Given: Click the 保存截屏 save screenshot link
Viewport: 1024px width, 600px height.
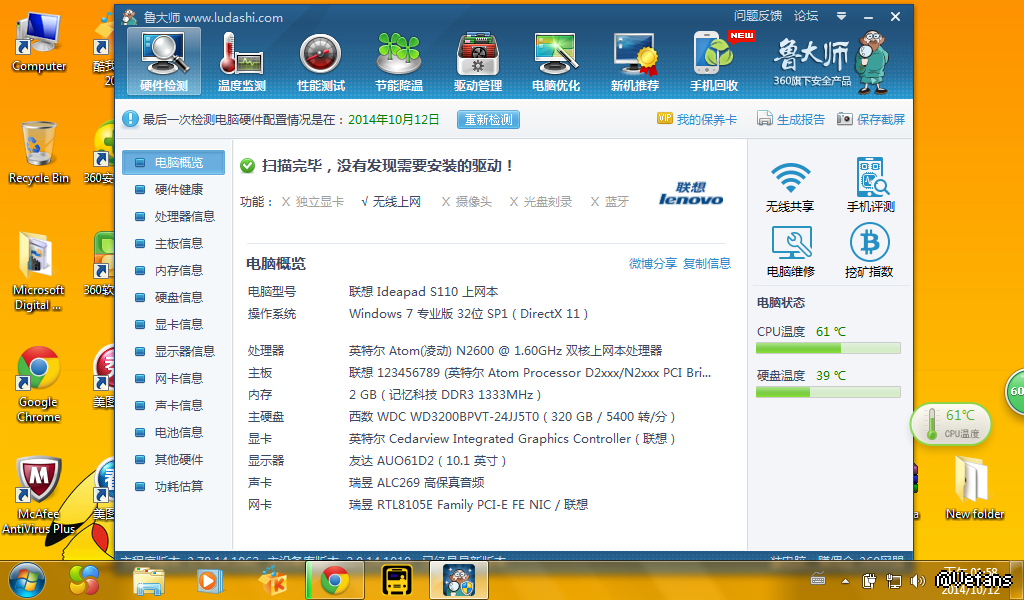Looking at the screenshot, I should tap(871, 120).
